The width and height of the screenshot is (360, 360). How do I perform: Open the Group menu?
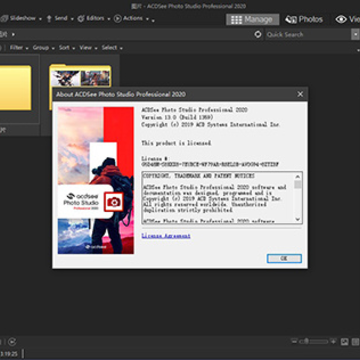43,48
